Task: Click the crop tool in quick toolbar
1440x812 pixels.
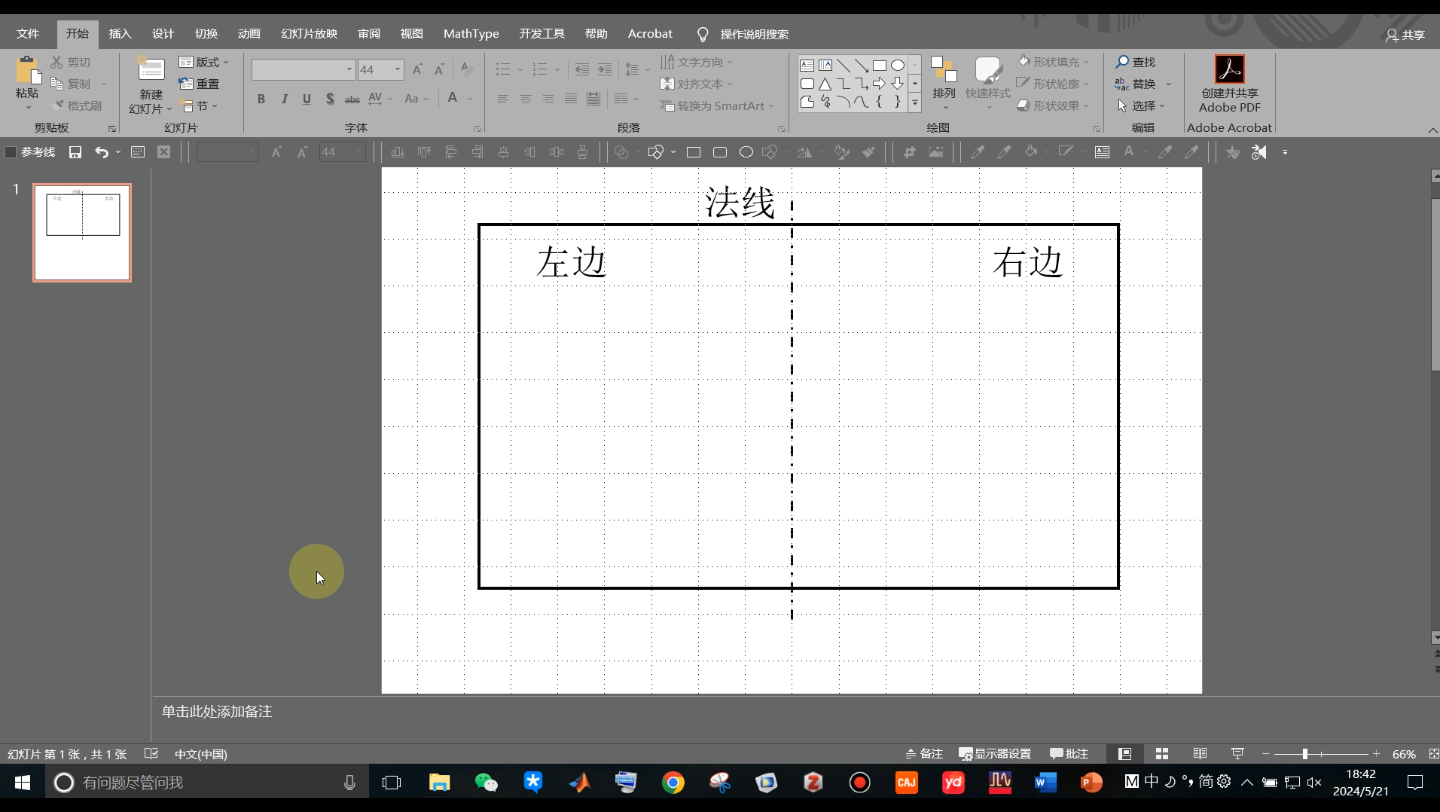Action: pos(910,152)
